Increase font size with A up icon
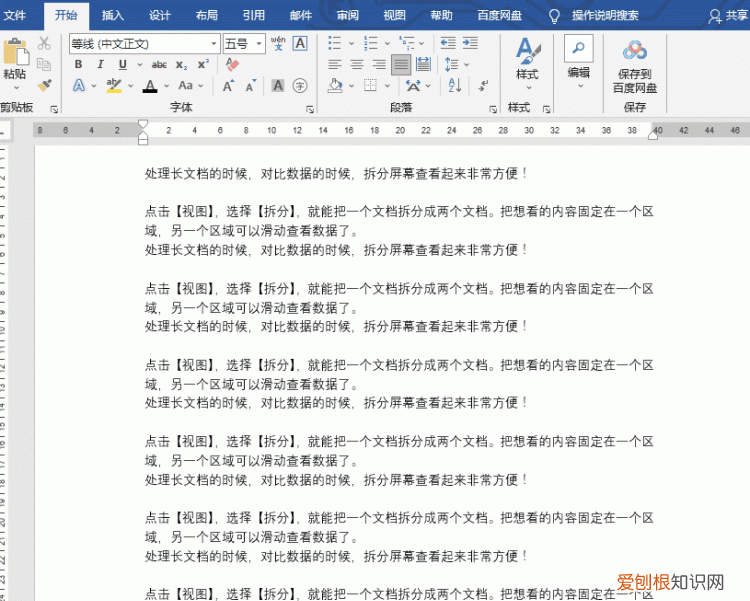 [229, 86]
